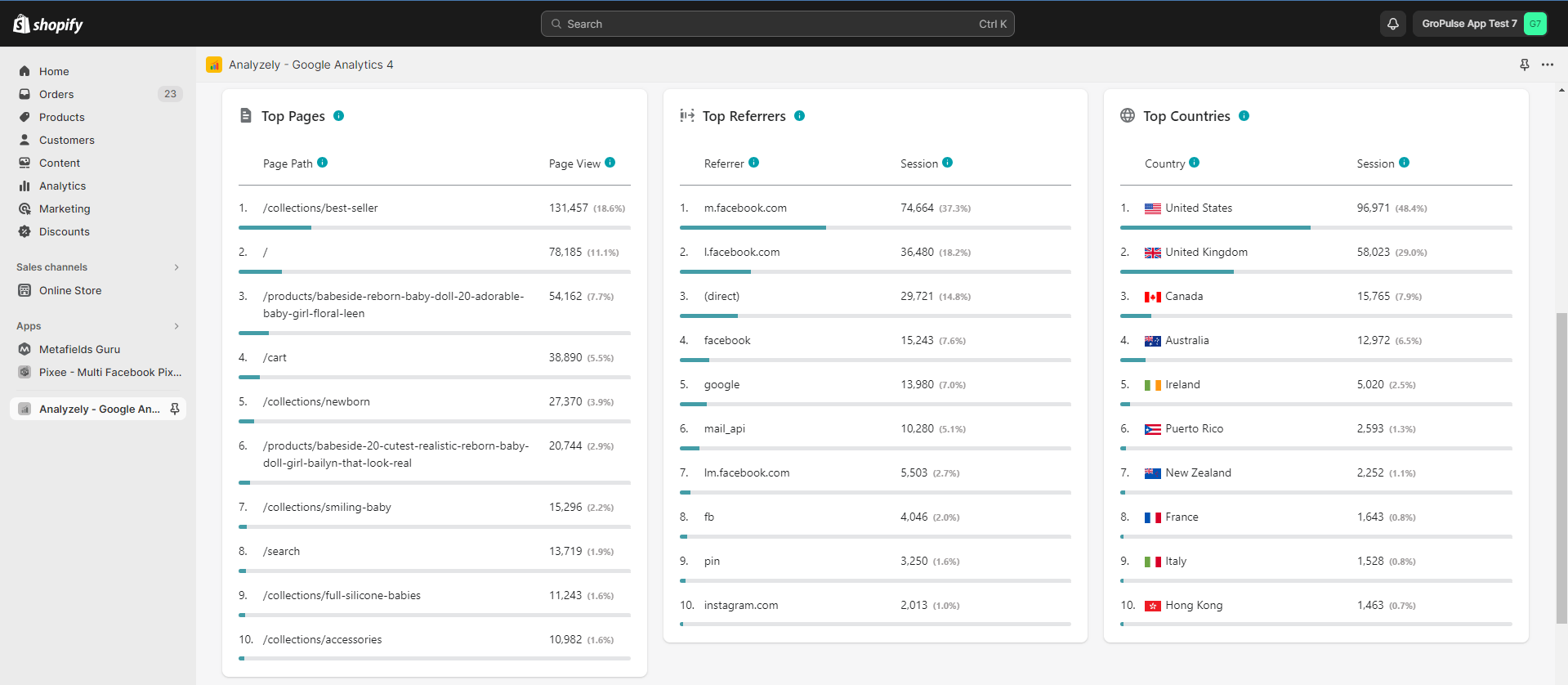The width and height of the screenshot is (1568, 685).
Task: Click info icon next to Top Countries
Action: click(x=1244, y=116)
